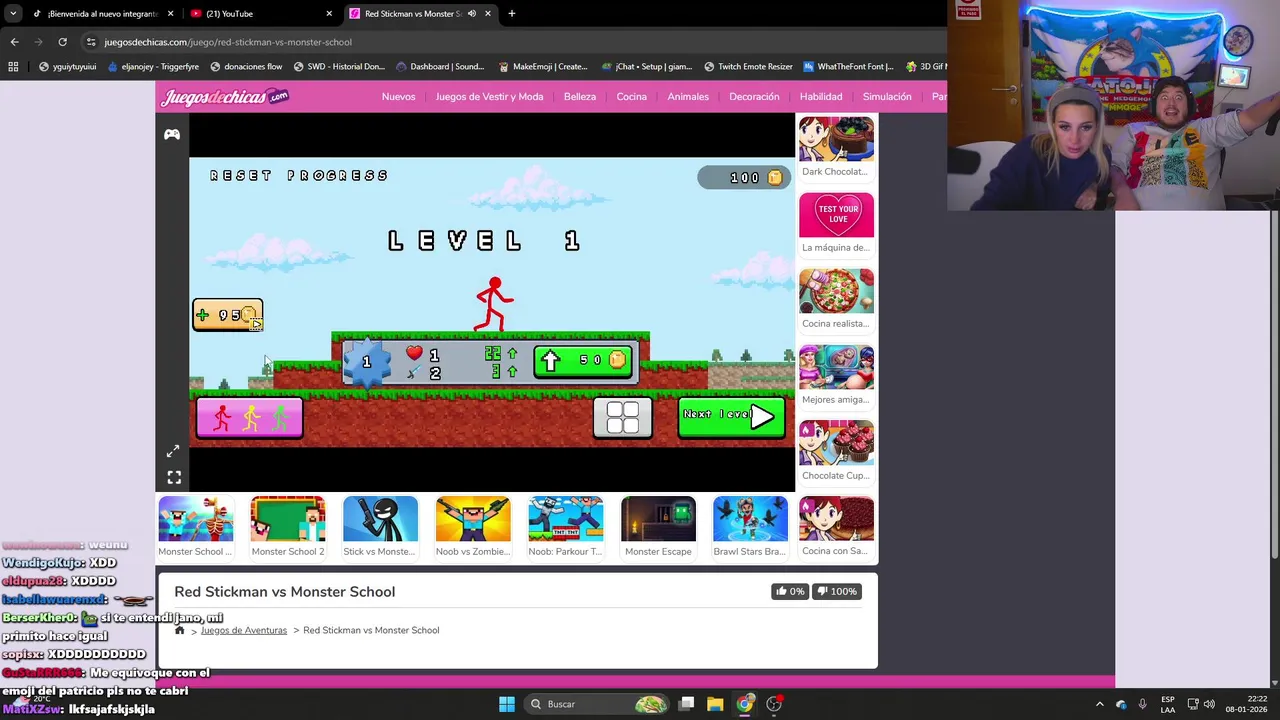Switch to the YouTube browser tab
This screenshot has height=720, width=1280.
point(262,14)
